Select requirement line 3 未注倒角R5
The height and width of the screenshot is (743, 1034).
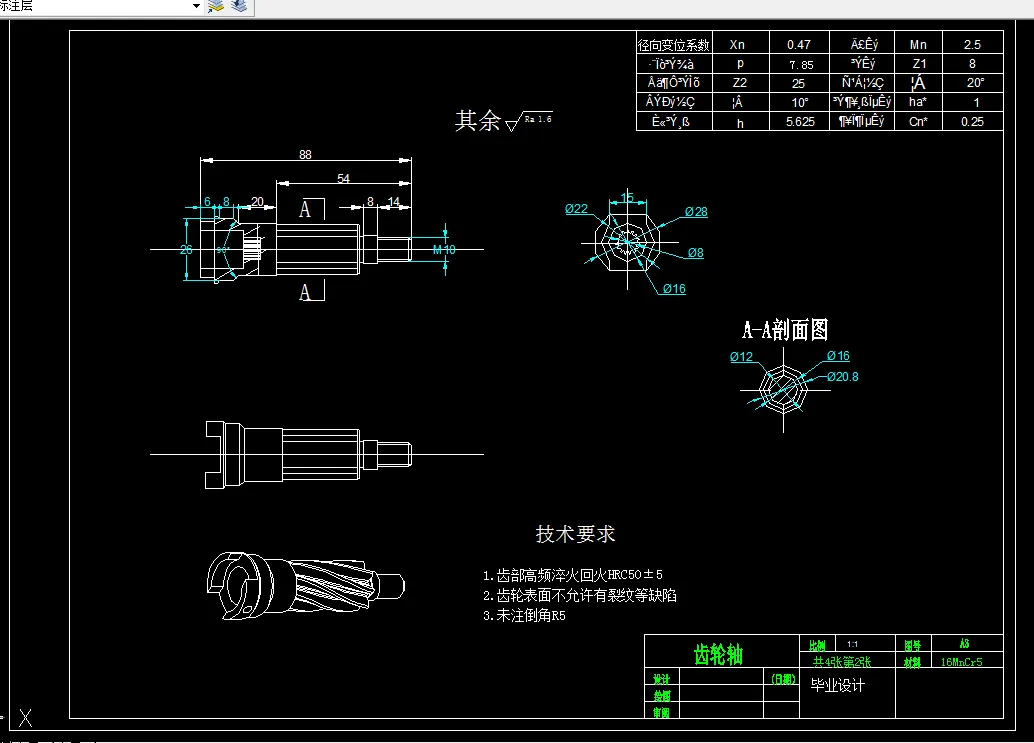tap(524, 616)
